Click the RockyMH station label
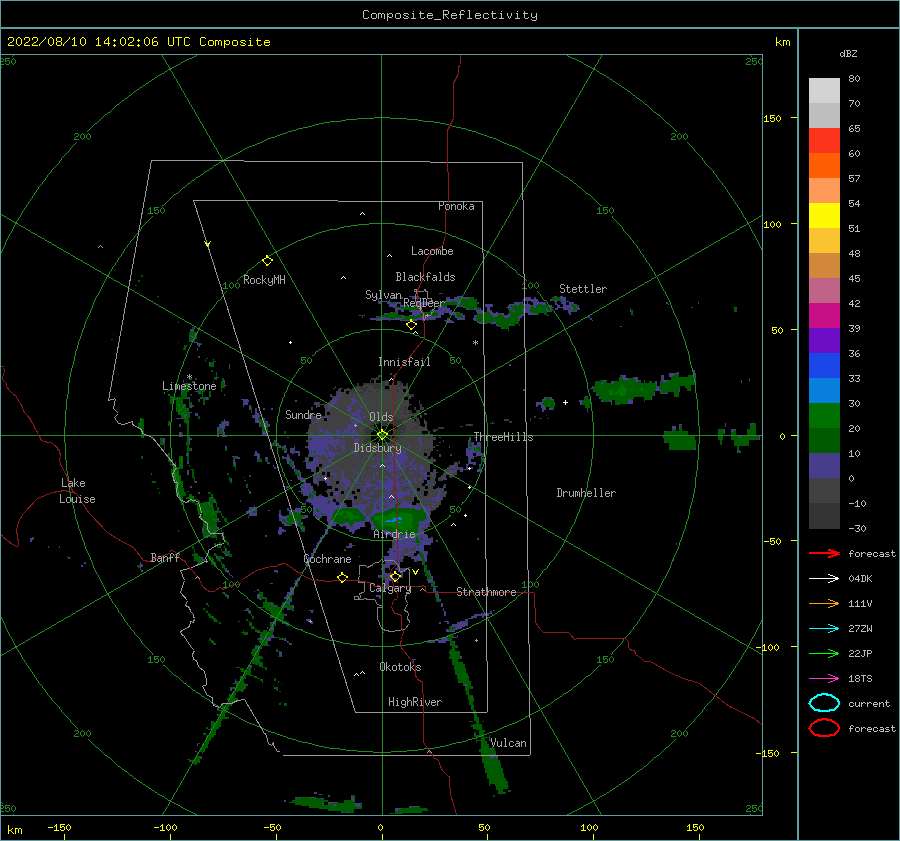The height and width of the screenshot is (841, 900). point(264,280)
